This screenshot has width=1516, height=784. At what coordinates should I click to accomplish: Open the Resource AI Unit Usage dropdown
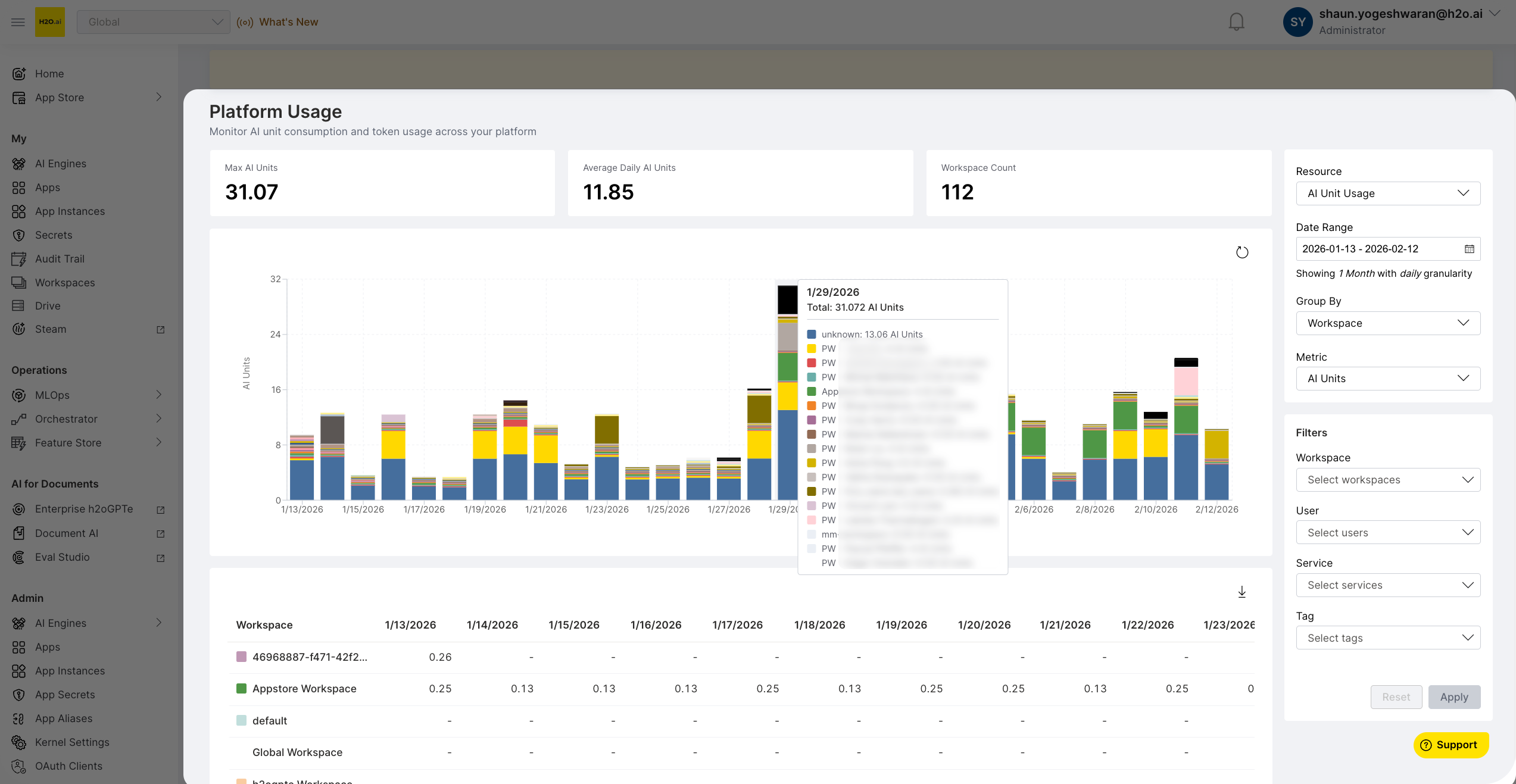1387,193
